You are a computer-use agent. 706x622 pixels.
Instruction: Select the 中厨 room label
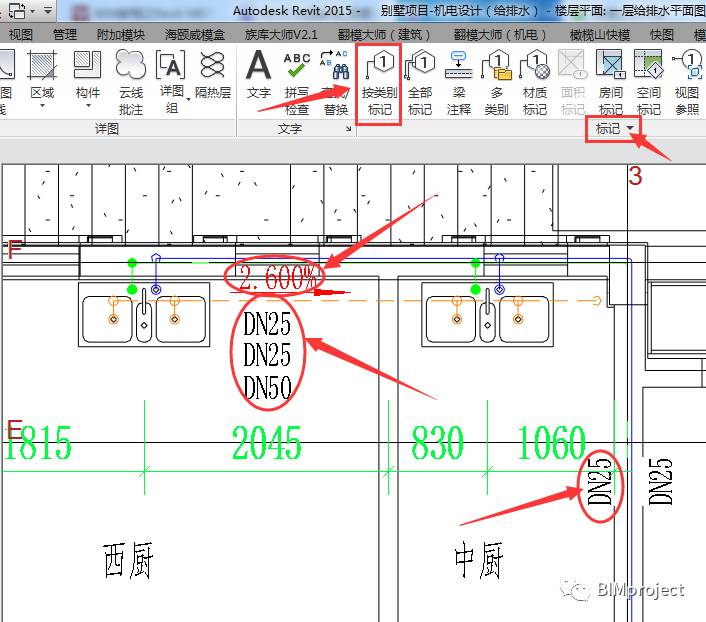479,560
